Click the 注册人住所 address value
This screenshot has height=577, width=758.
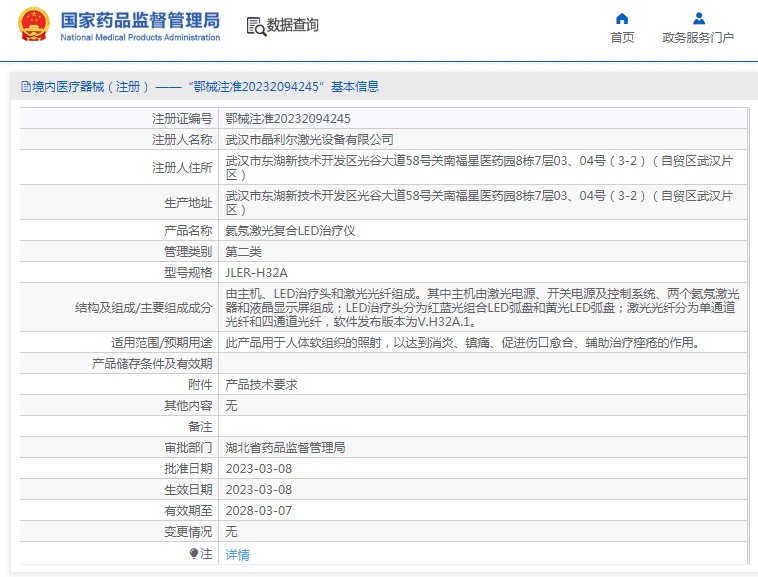479,168
